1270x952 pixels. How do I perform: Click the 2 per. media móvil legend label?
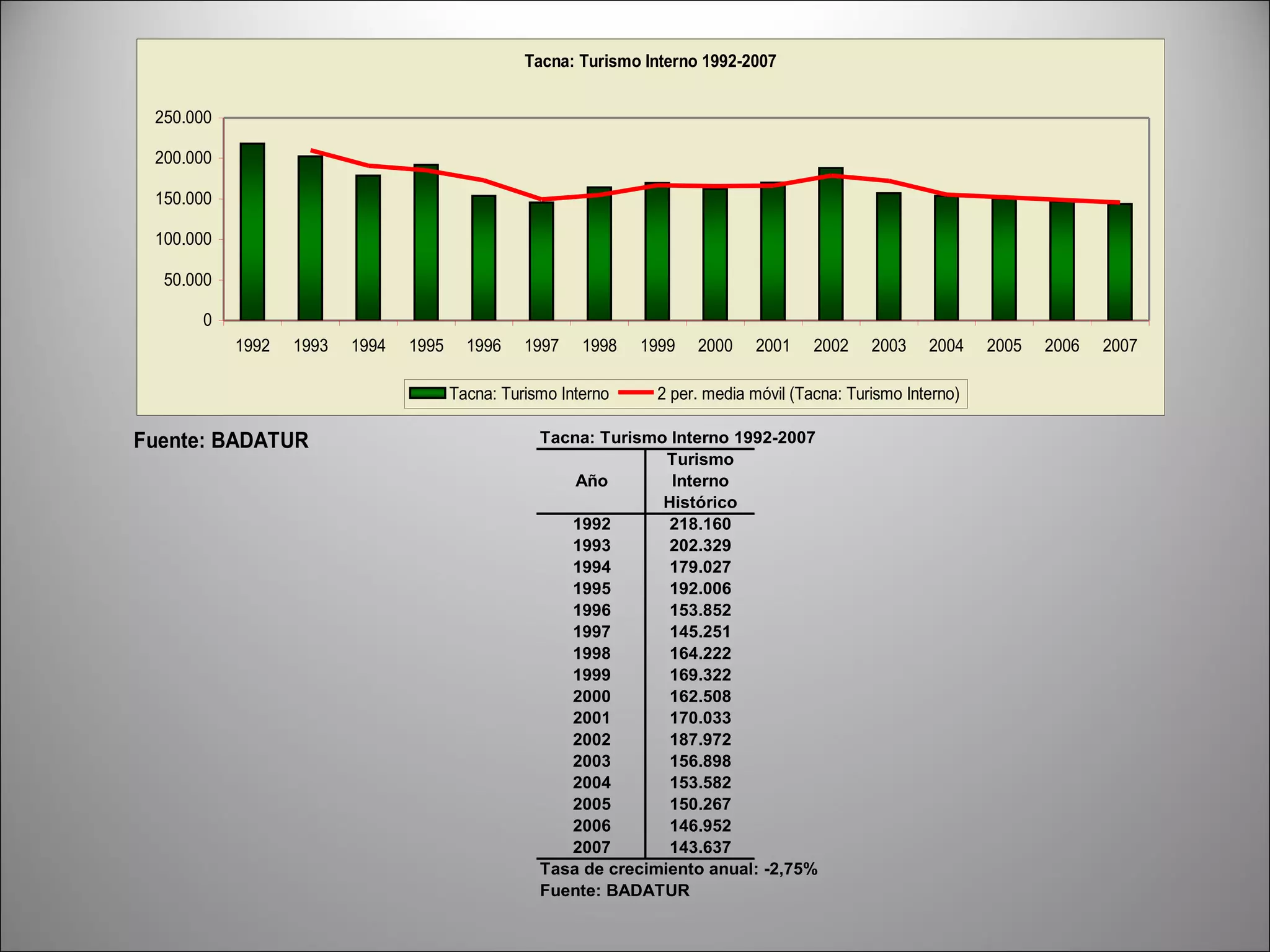808,394
